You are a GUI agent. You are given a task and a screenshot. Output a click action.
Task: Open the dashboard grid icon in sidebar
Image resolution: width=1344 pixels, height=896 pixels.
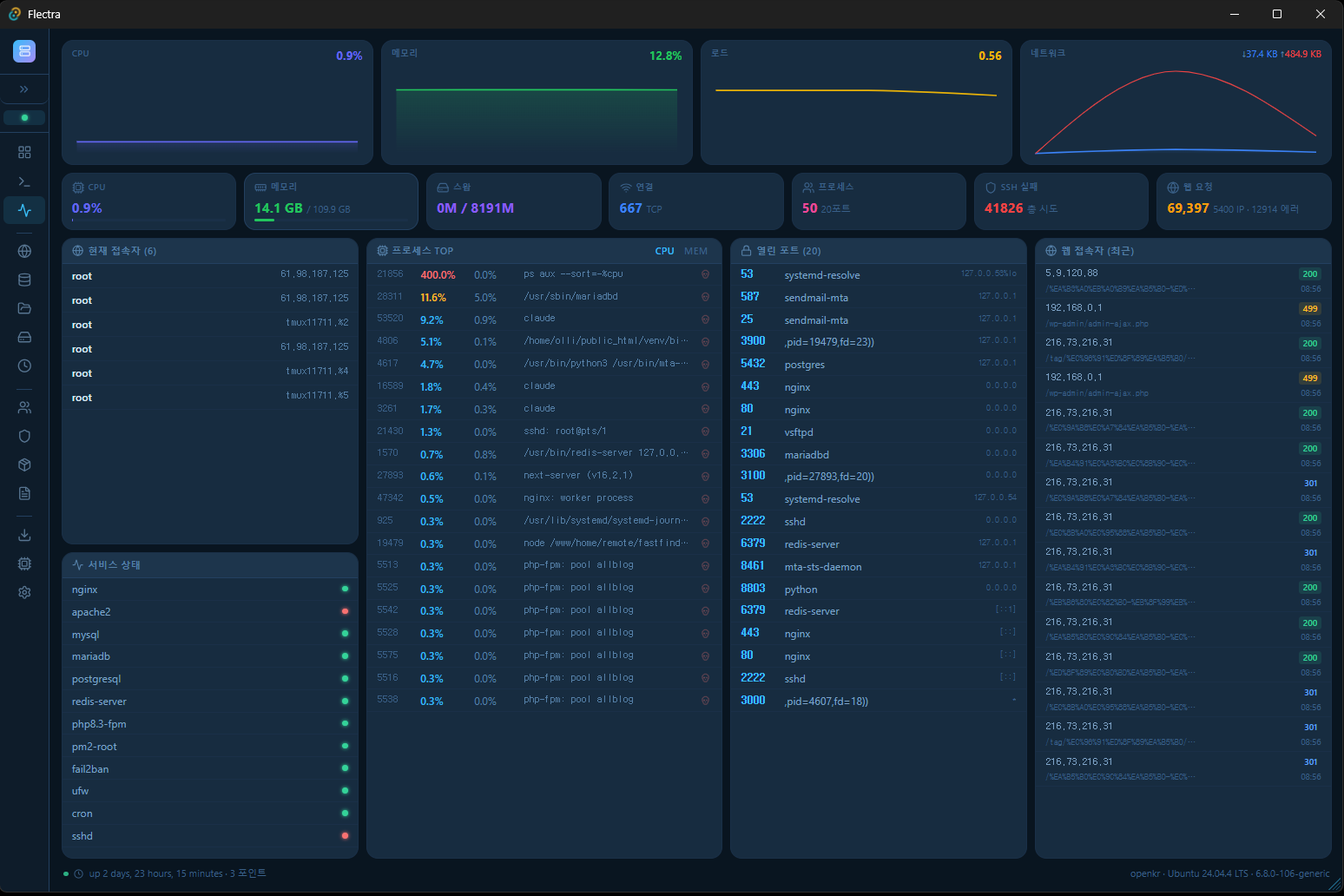point(24,152)
